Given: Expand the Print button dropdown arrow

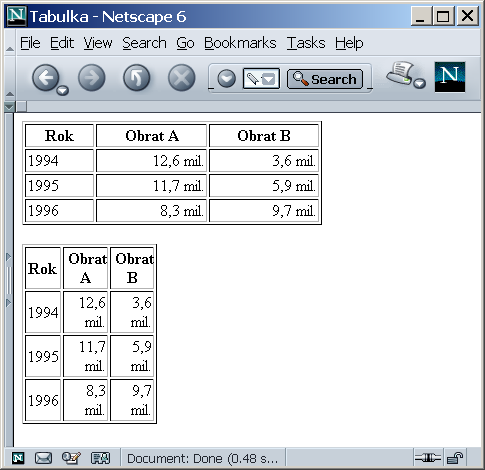Looking at the screenshot, I should pyautogui.click(x=420, y=83).
